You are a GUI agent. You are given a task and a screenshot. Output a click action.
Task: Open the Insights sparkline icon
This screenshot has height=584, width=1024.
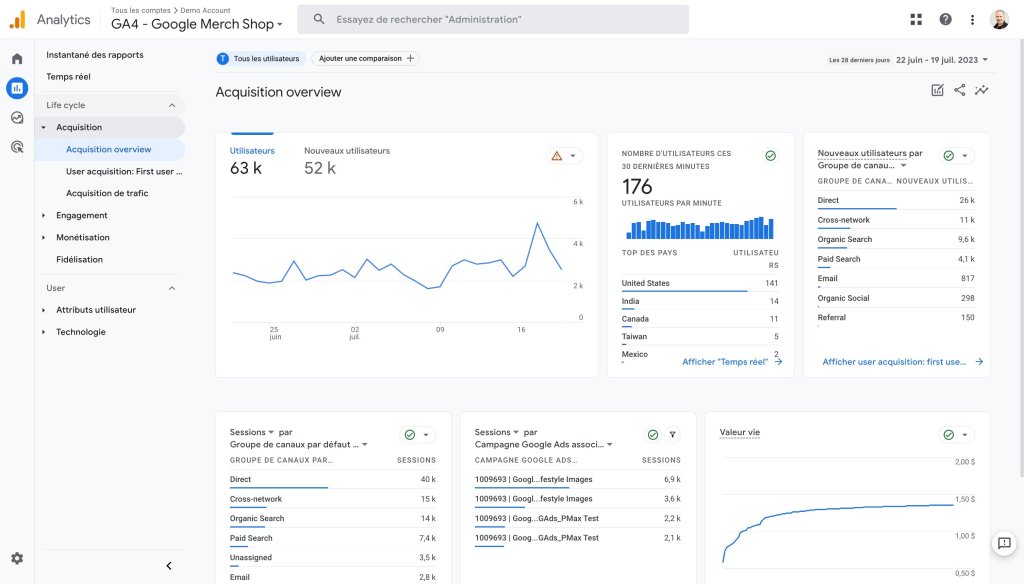982,90
